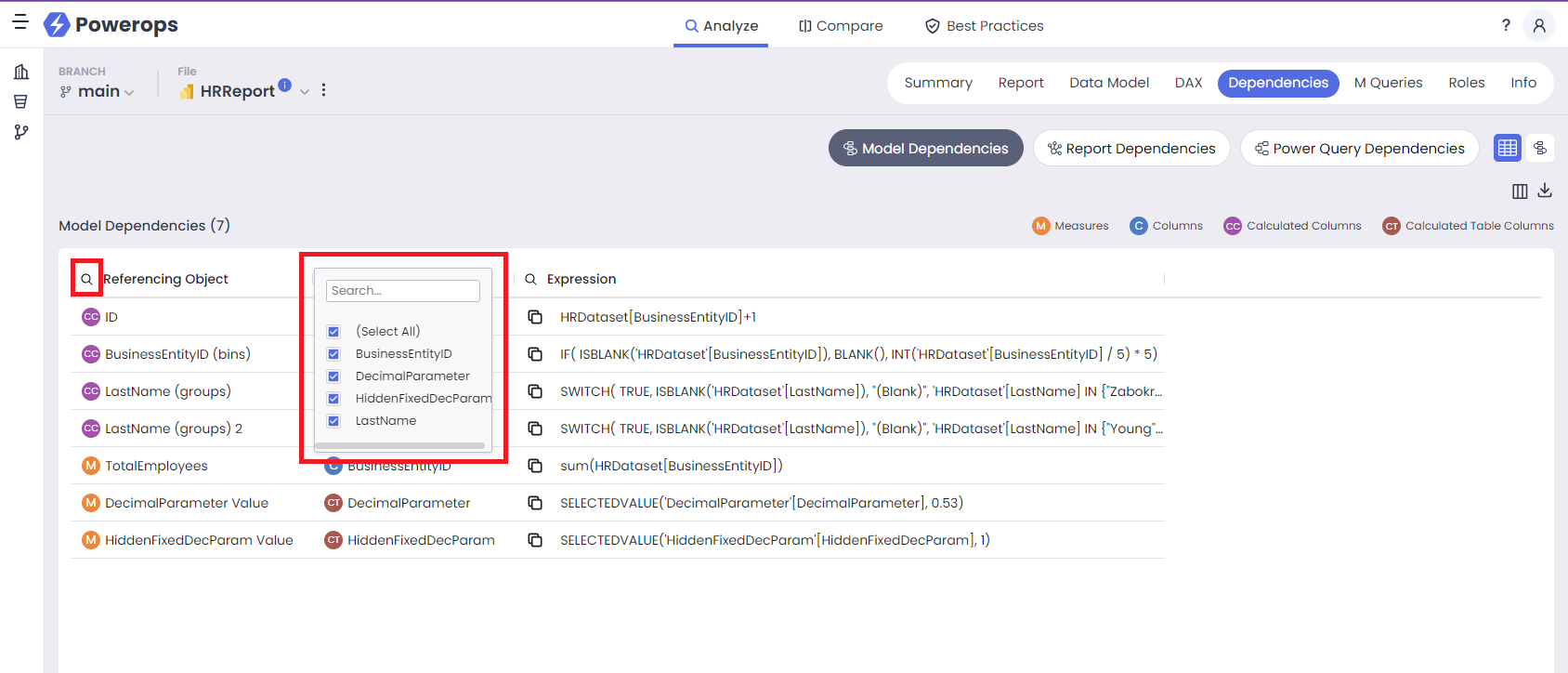The height and width of the screenshot is (673, 1568).
Task: Open the user profile icon
Action: coord(1539,25)
